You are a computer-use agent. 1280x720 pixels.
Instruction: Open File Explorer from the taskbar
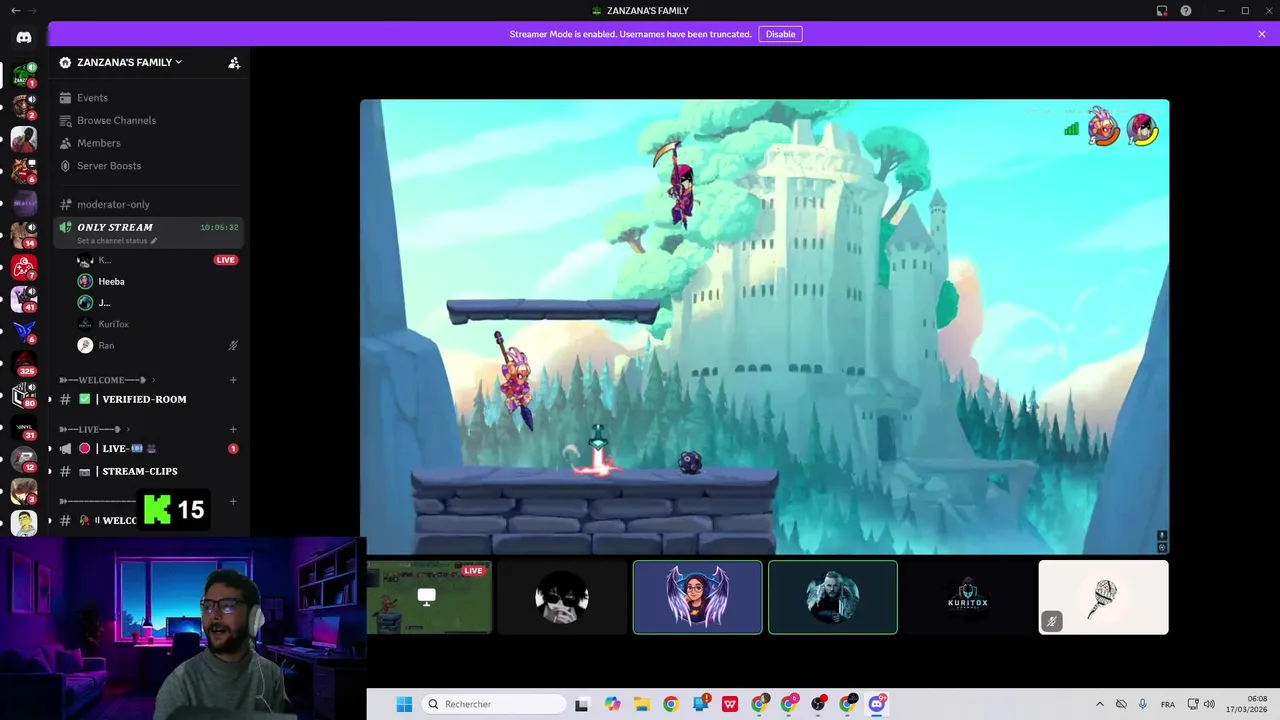(641, 704)
